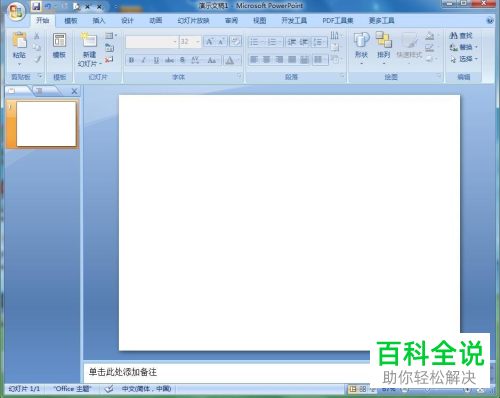500x398 pixels.
Task: Switch to the 开始 (Home) tab
Action: (42, 21)
